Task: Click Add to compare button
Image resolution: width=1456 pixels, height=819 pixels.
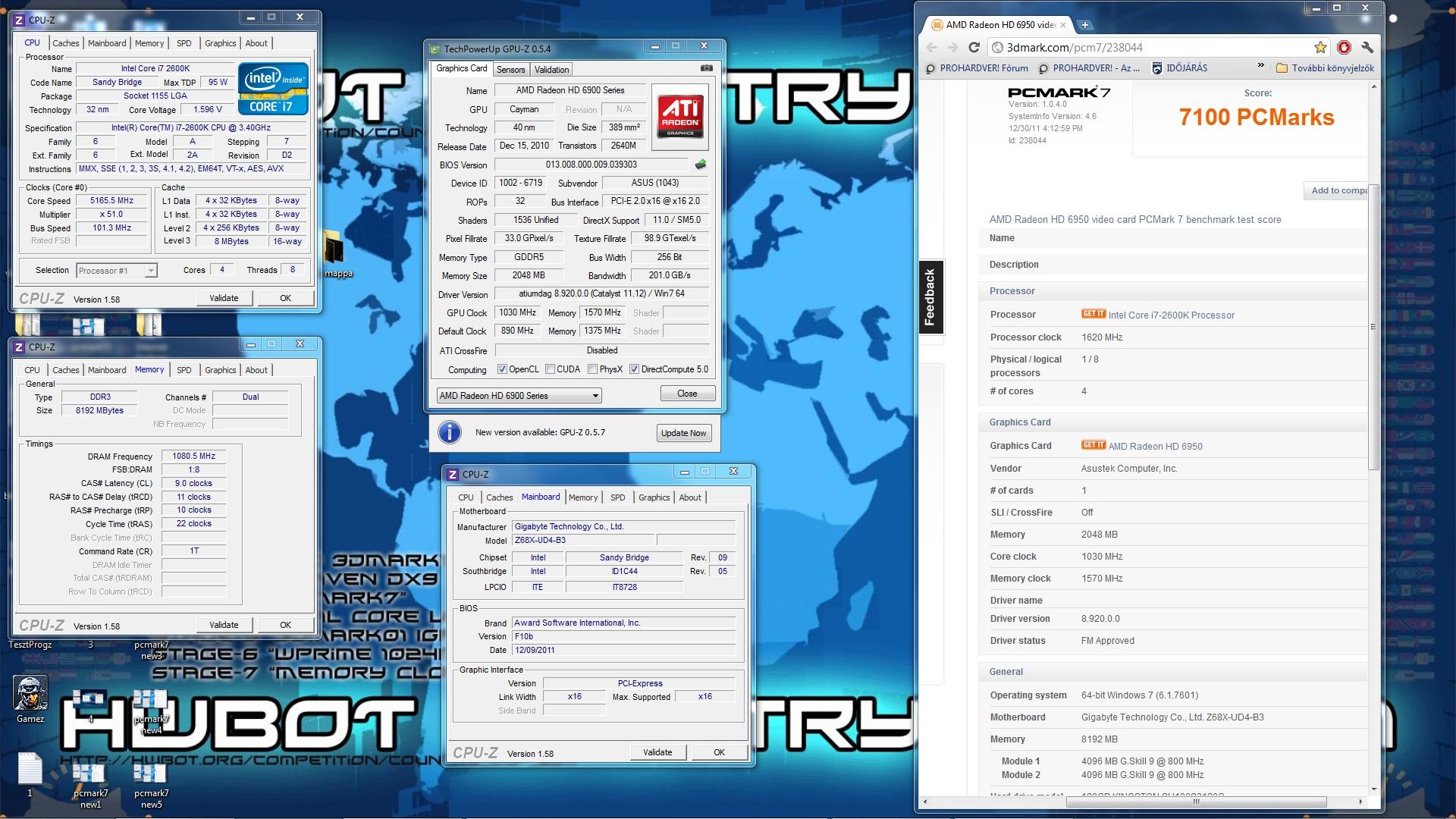Action: pos(1336,190)
